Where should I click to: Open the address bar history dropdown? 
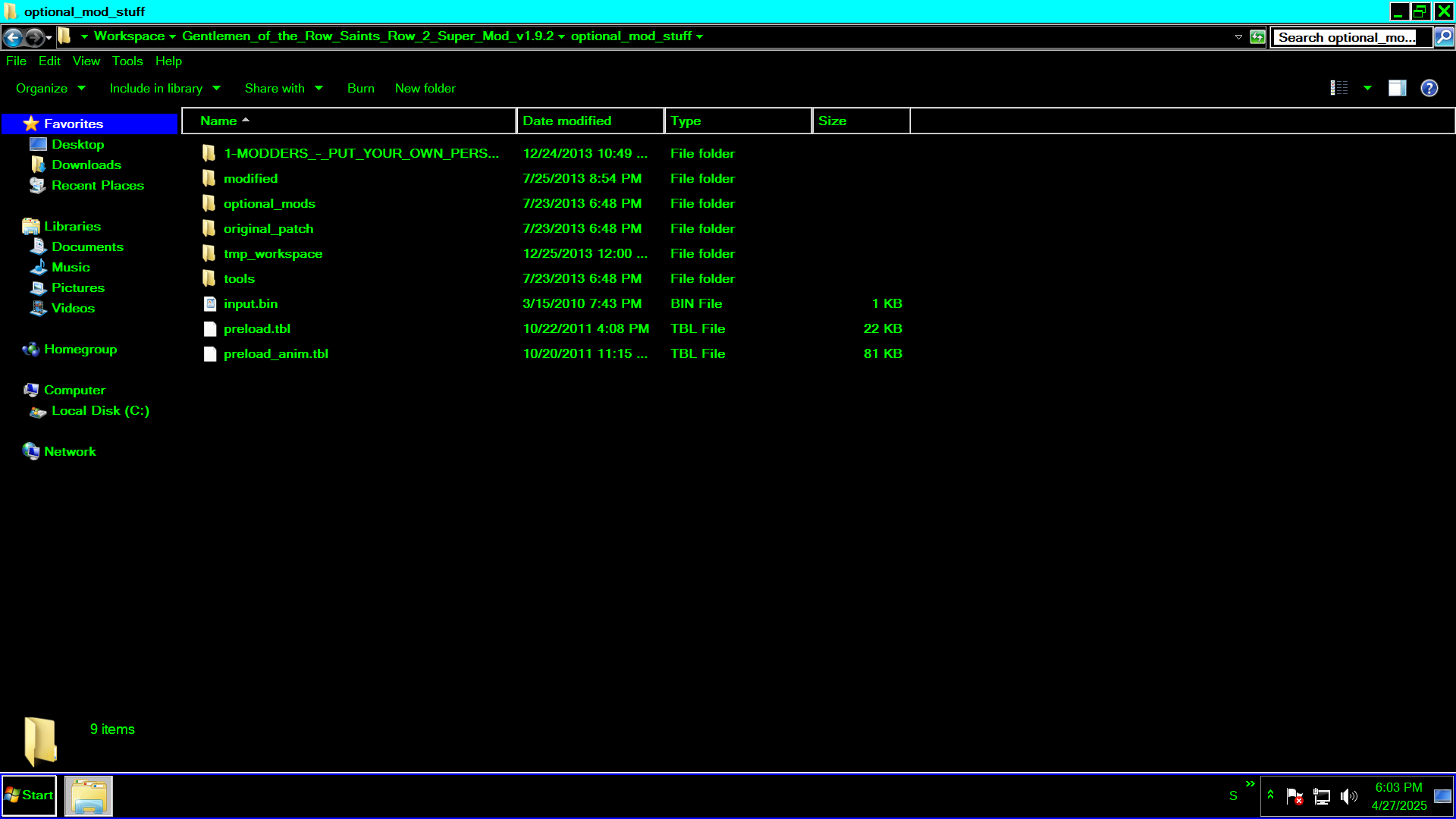(x=1238, y=36)
